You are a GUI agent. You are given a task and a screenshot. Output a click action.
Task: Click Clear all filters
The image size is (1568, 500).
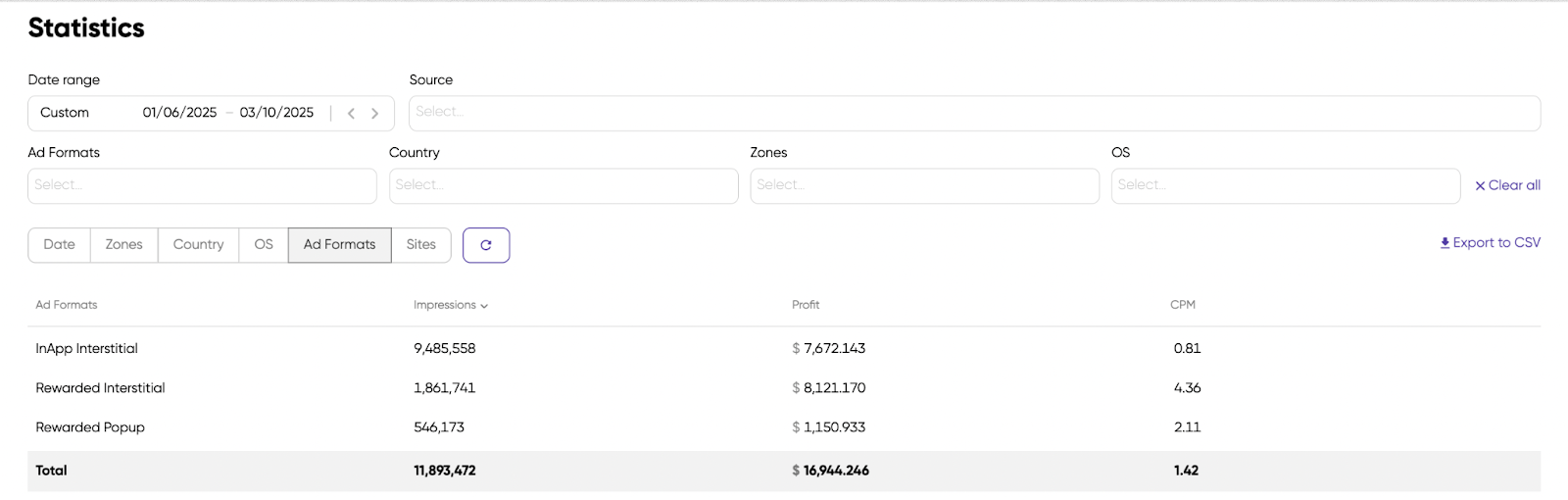coord(1507,185)
